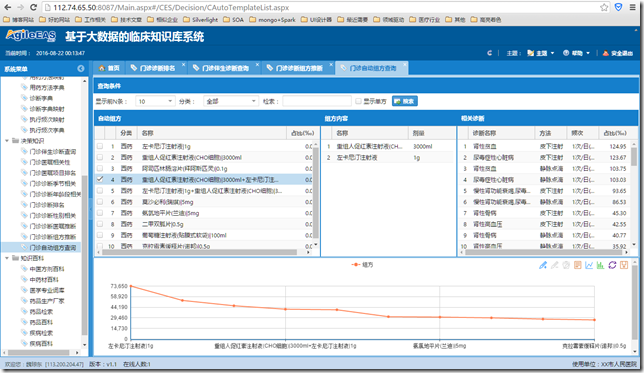Enable the 显示单方 checkbox
The width and height of the screenshot is (644, 373).
359,101
